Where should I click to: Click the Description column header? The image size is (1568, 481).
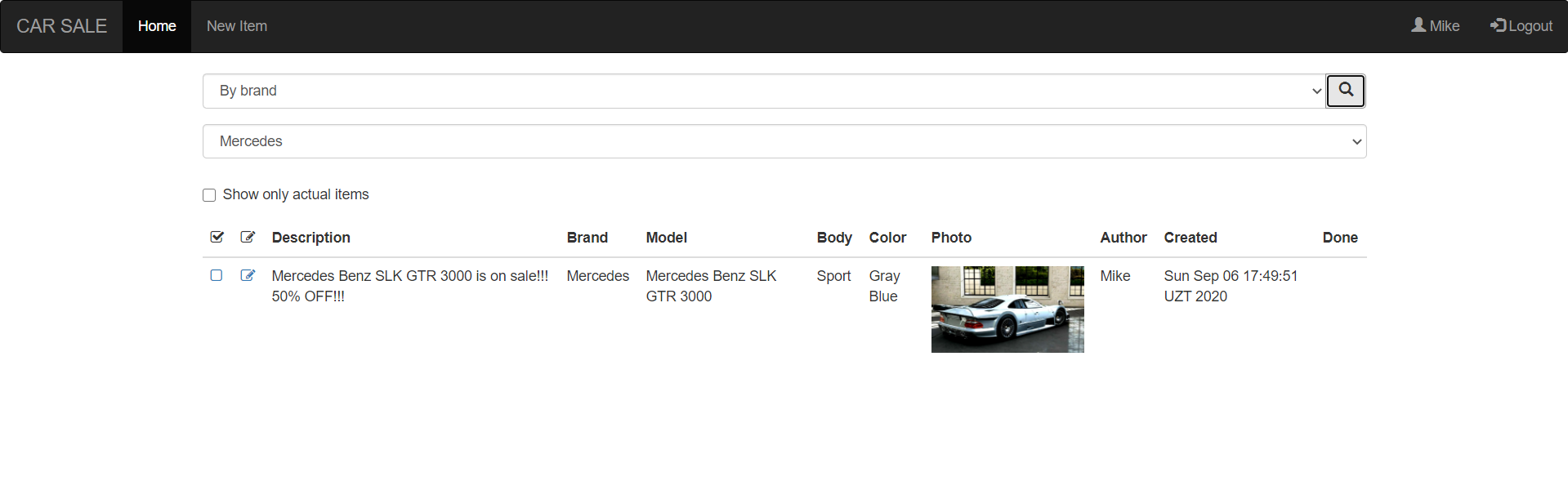[310, 238]
